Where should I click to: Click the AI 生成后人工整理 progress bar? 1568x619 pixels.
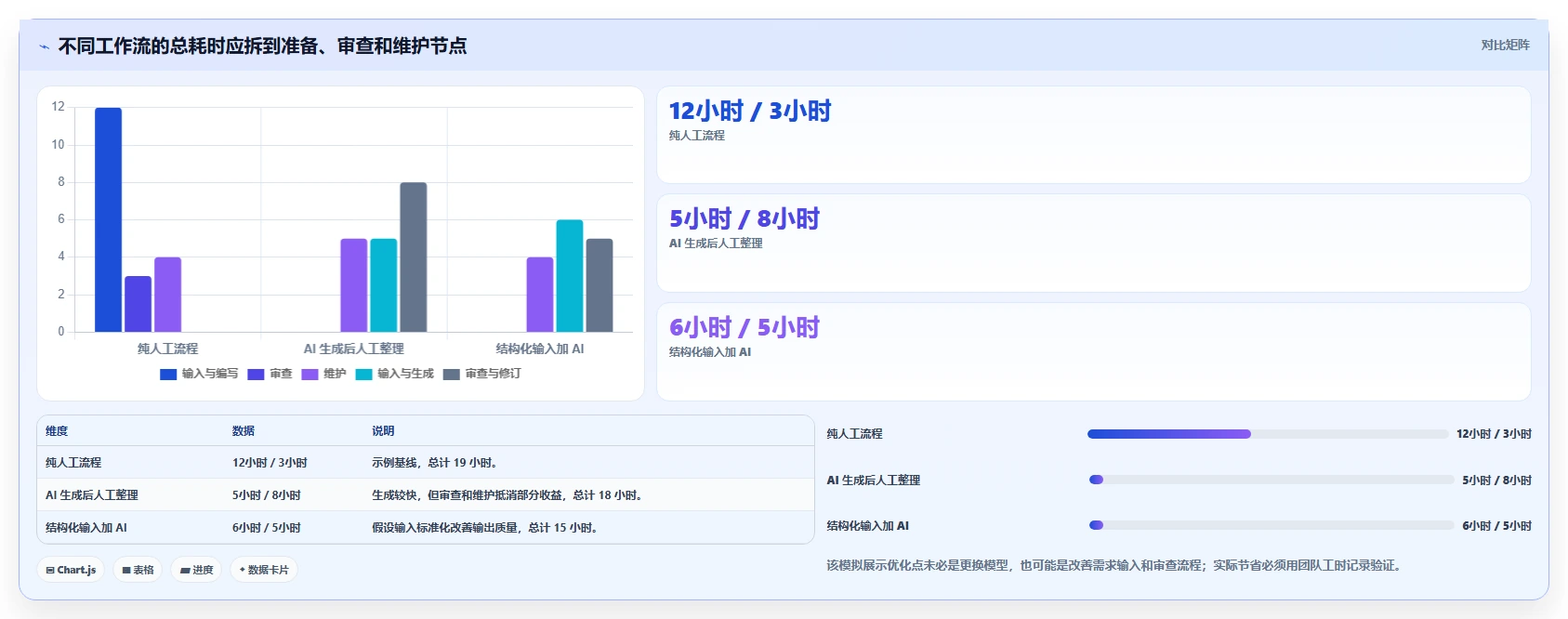tap(1271, 481)
